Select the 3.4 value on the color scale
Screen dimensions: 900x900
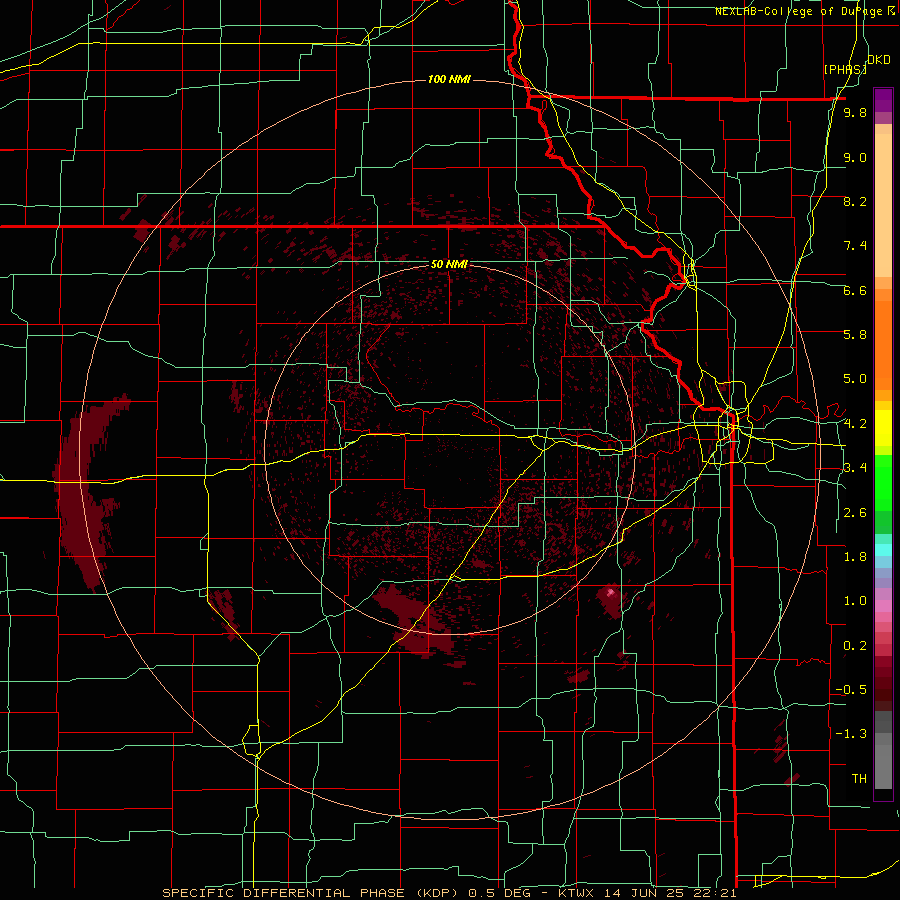click(855, 467)
